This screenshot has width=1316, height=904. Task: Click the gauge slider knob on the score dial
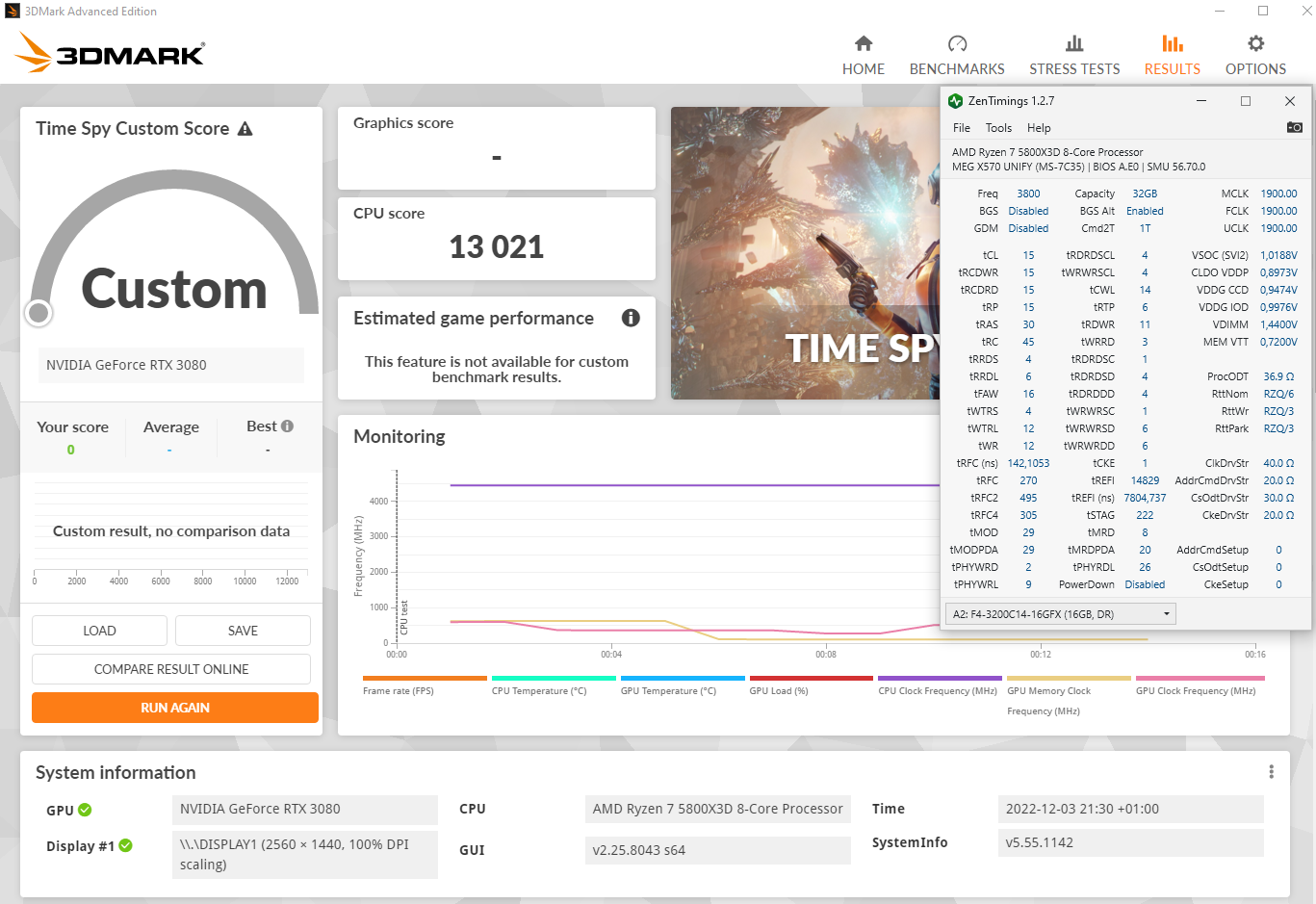click(x=39, y=313)
